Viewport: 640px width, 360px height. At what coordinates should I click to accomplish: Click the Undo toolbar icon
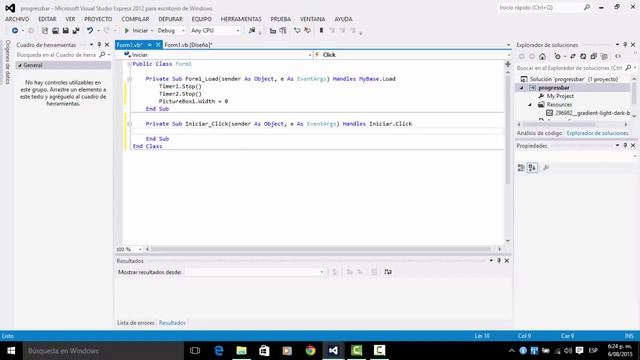pyautogui.click(x=90, y=31)
